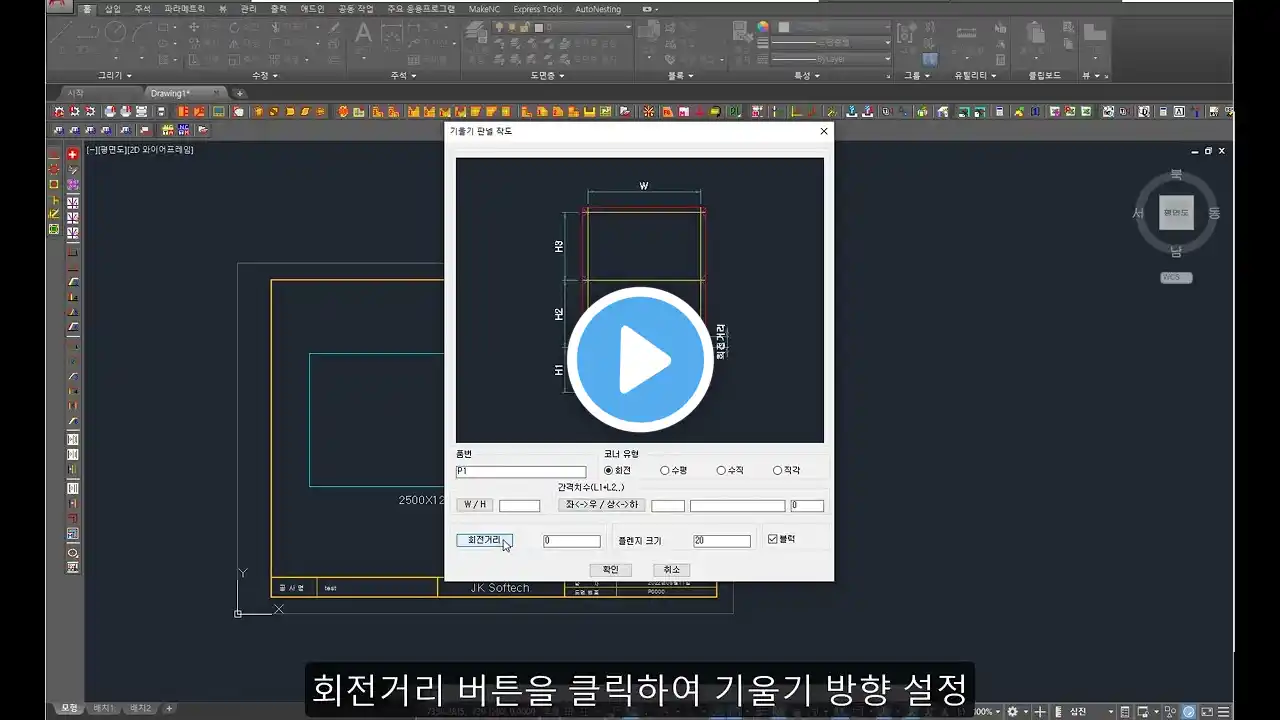Open the Express Tools ribbon tab
Viewport: 1280px width, 720px height.
(537, 9)
